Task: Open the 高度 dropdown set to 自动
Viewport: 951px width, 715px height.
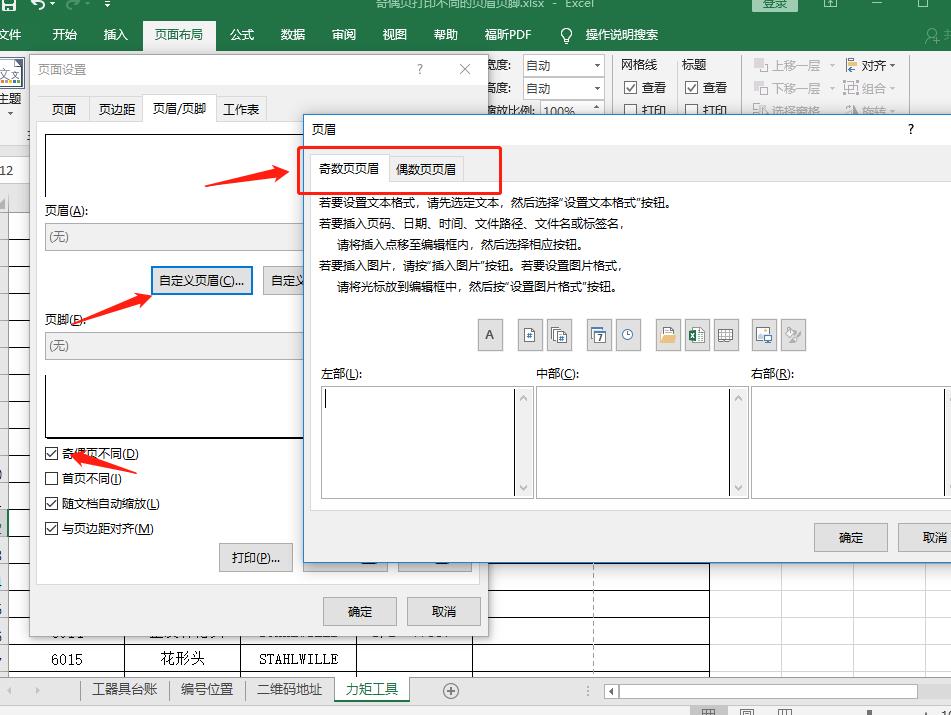Action: pyautogui.click(x=596, y=88)
